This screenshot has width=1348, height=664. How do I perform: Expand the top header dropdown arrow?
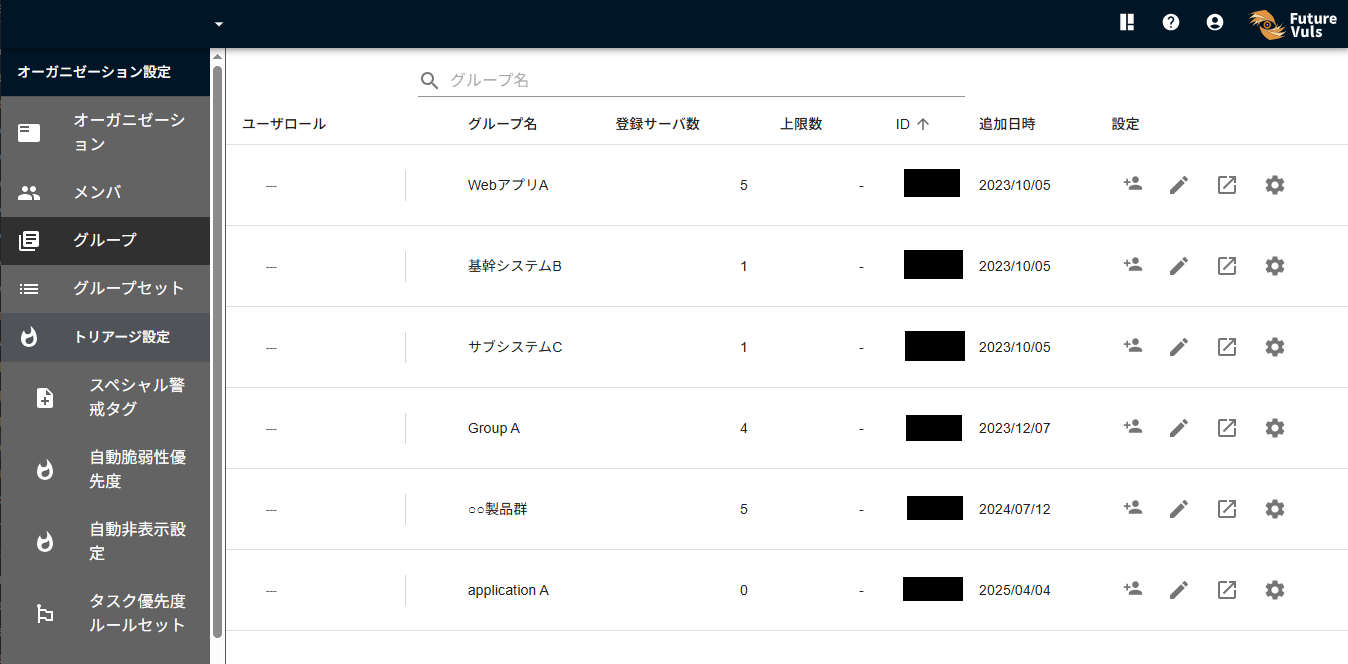(219, 24)
